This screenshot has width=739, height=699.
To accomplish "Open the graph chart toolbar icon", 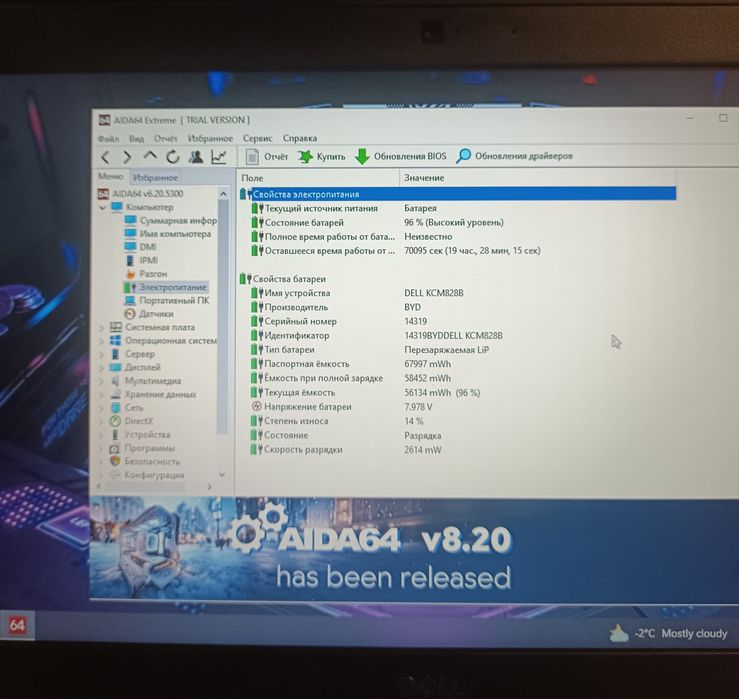I will [219, 156].
